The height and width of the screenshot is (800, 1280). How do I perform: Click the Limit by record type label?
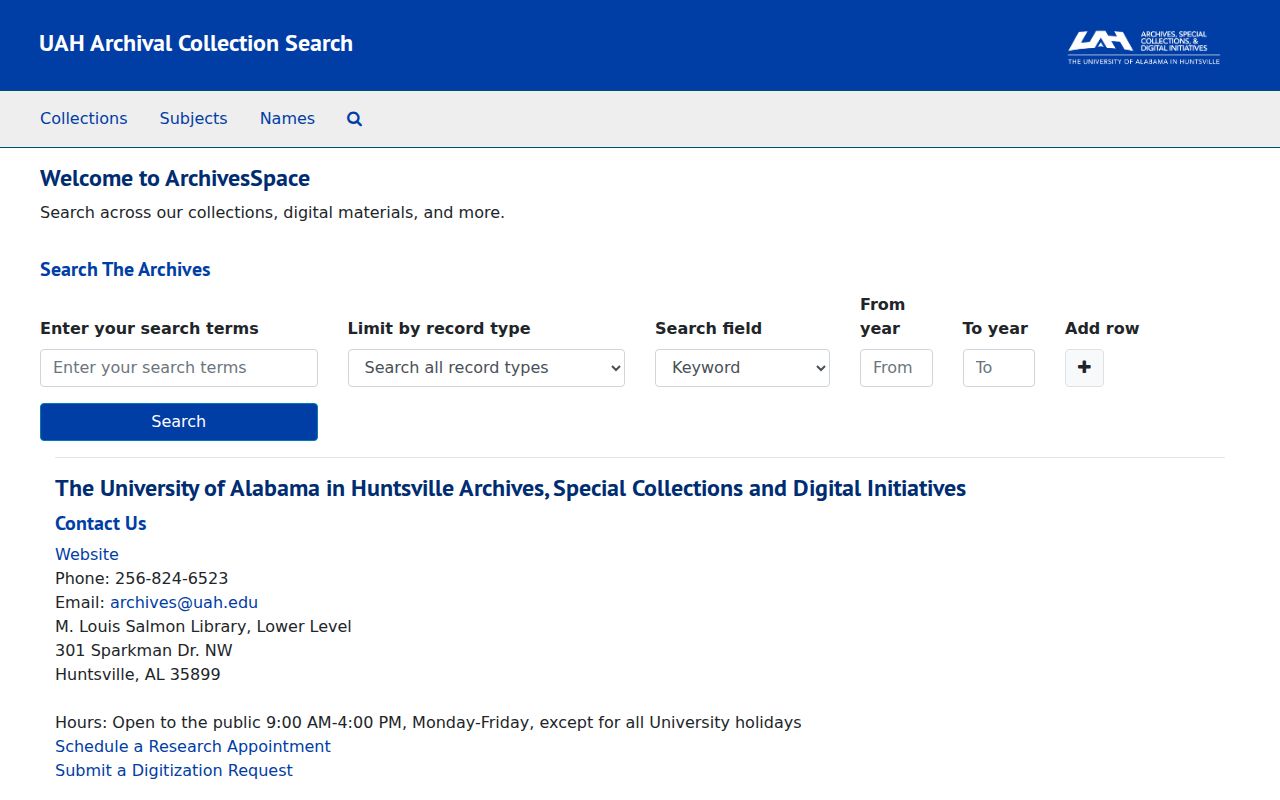pos(439,328)
